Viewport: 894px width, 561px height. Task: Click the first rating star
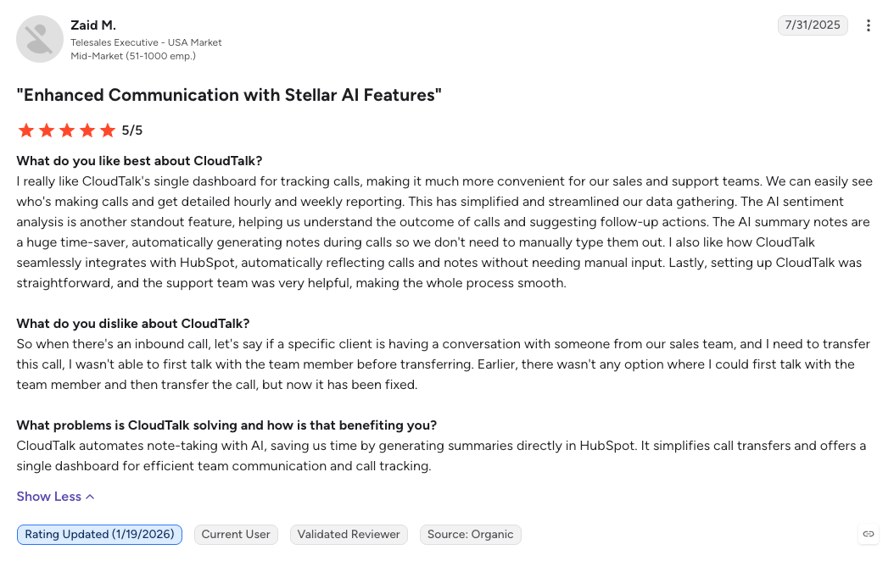(x=26, y=131)
